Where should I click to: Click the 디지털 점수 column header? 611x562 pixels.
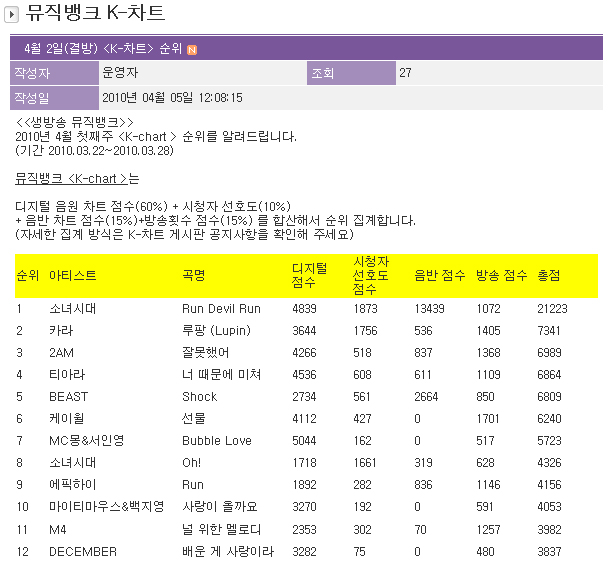click(309, 275)
